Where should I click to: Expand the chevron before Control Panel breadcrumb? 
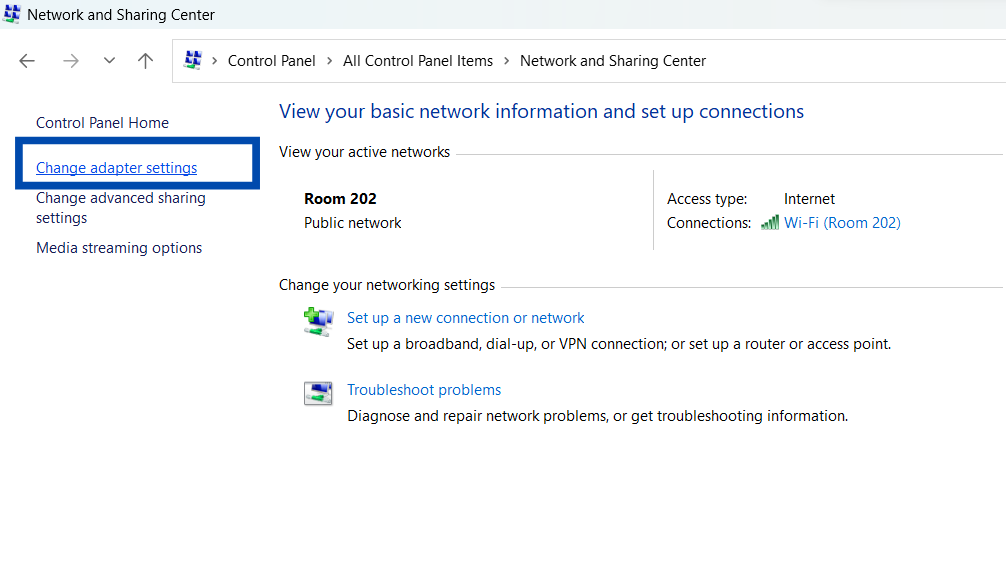click(x=214, y=61)
